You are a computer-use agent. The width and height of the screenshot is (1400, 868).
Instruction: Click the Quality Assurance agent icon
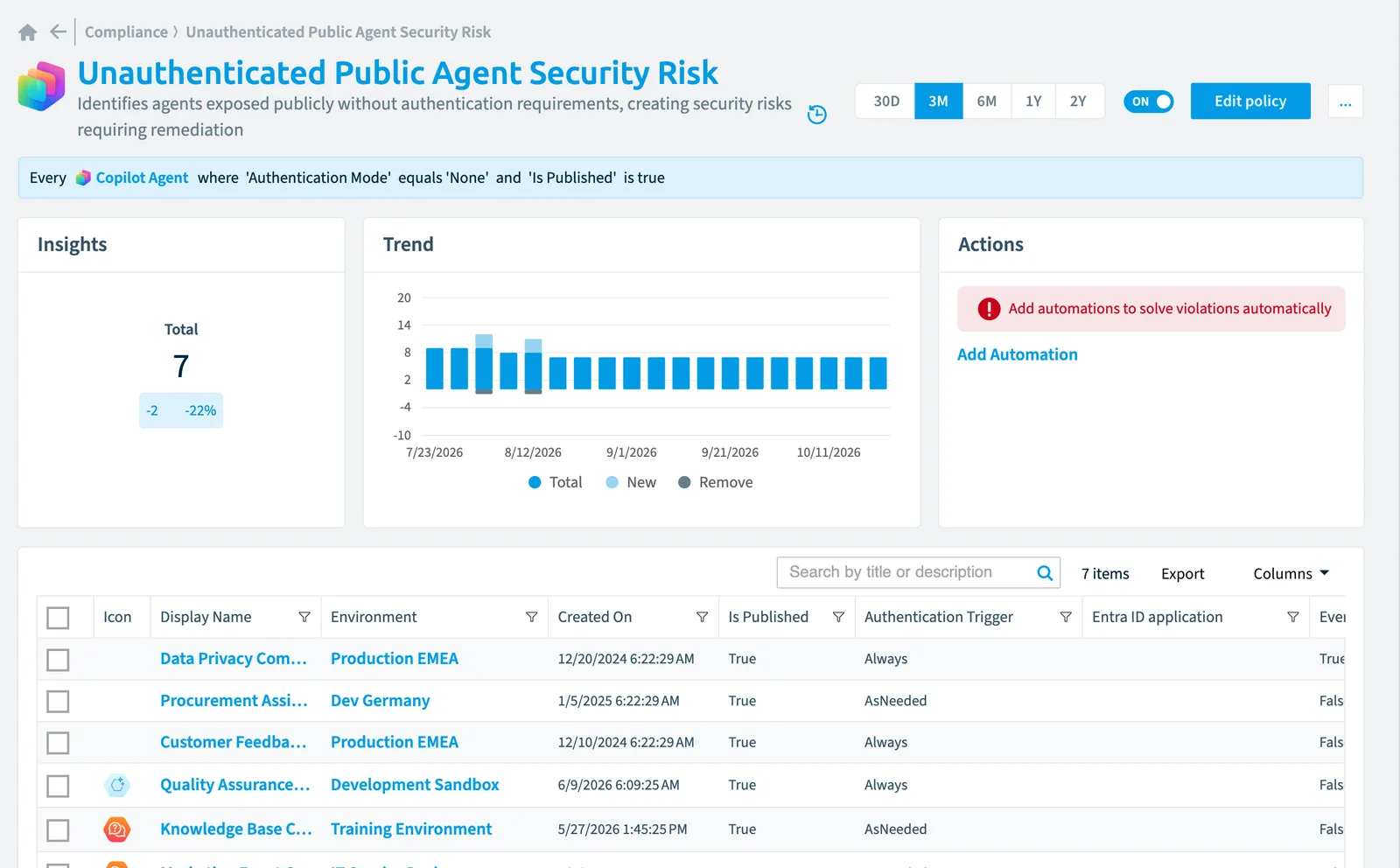pyautogui.click(x=117, y=785)
